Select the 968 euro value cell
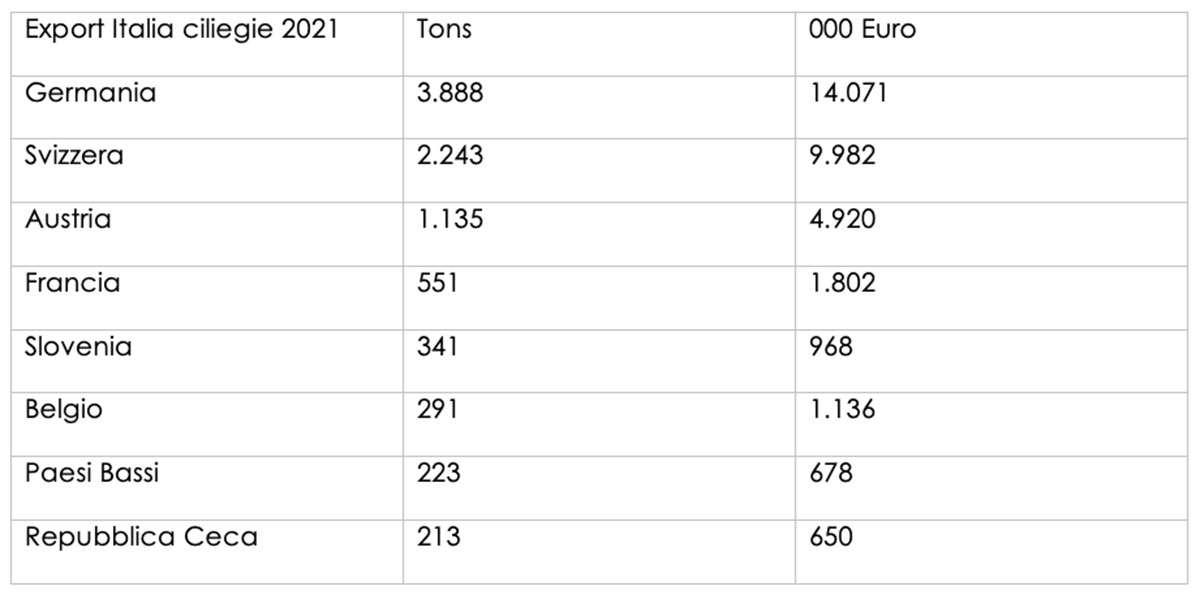This screenshot has height=595, width=1200. click(x=990, y=361)
